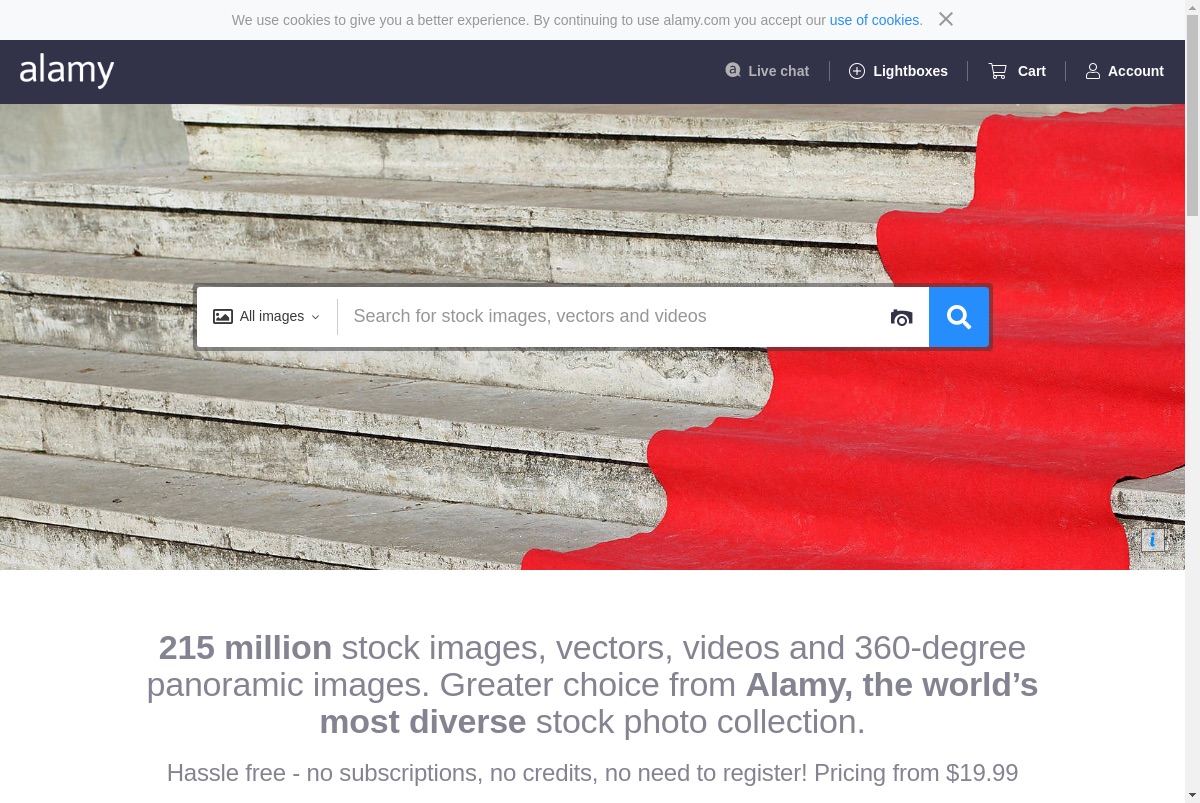The width and height of the screenshot is (1200, 803).
Task: Dismiss the cookie notice banner
Action: [x=946, y=19]
